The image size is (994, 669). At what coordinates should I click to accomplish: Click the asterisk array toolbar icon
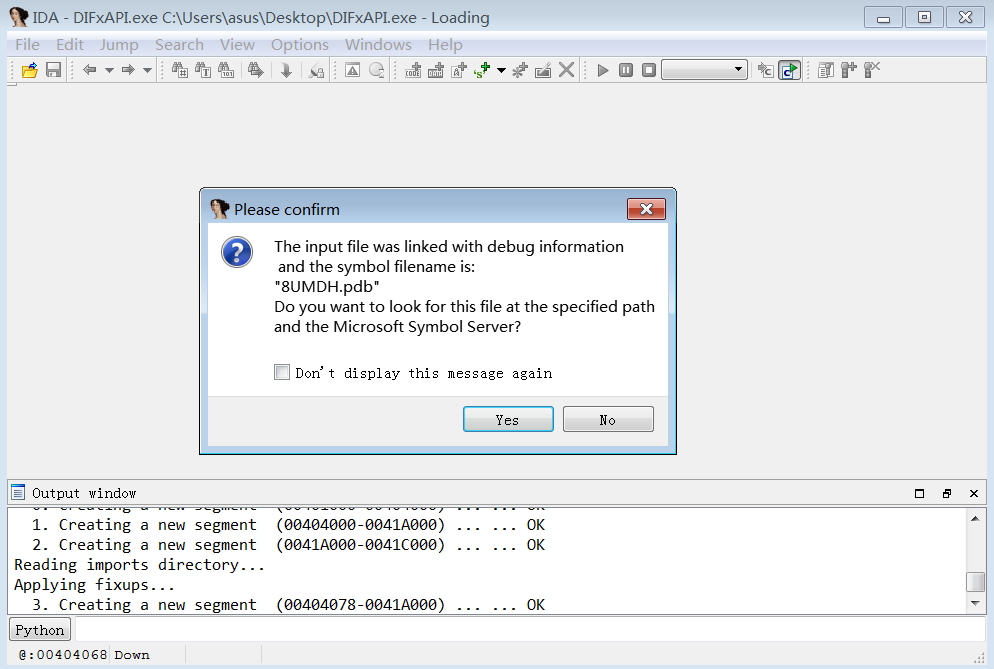pyautogui.click(x=520, y=70)
